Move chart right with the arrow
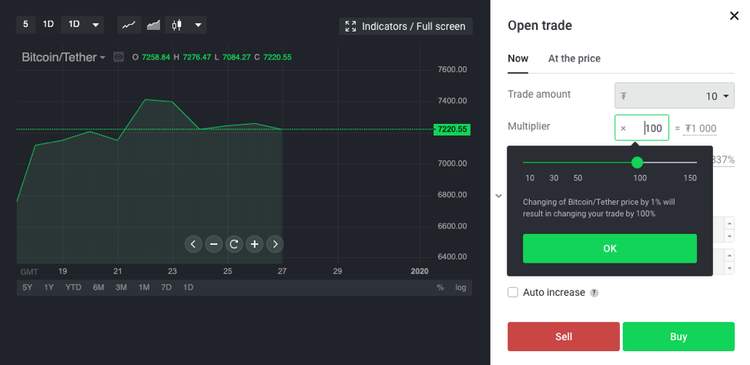 pyautogui.click(x=275, y=244)
